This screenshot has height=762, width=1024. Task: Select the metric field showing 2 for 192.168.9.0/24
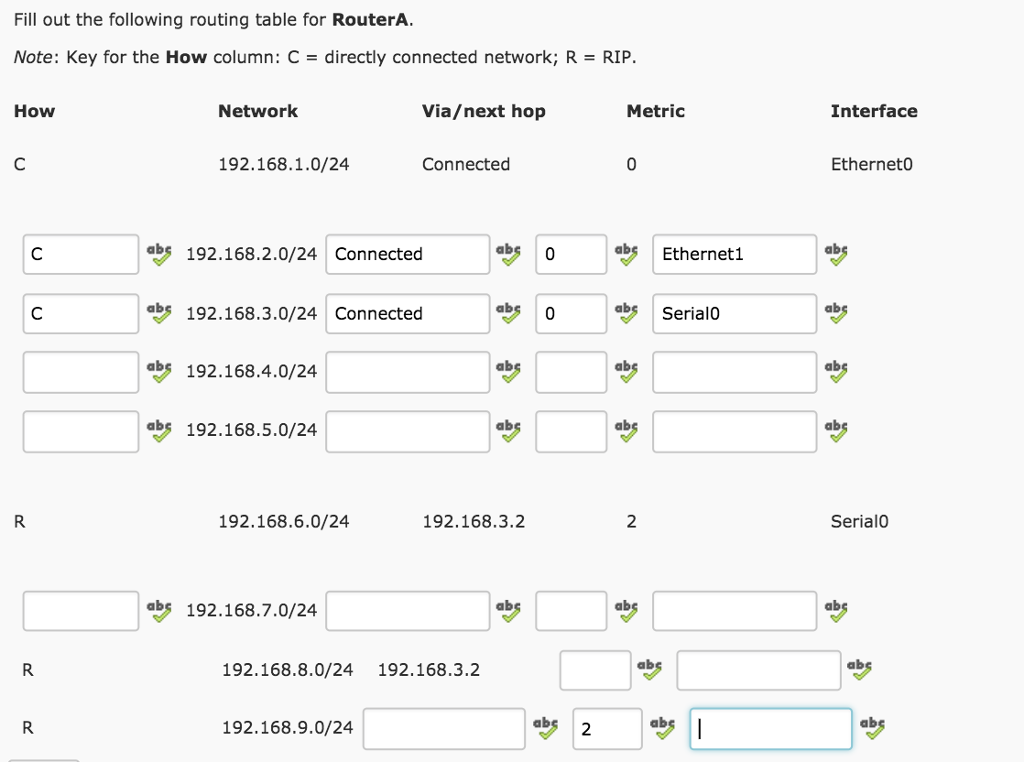coord(606,729)
